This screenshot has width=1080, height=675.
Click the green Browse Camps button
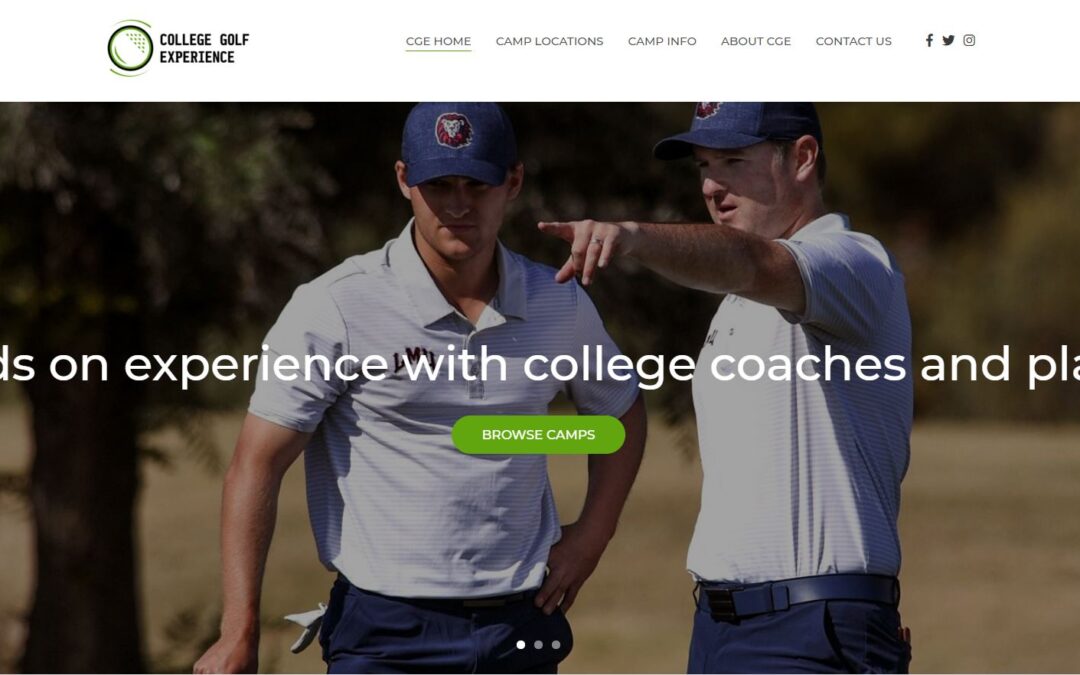coord(539,435)
